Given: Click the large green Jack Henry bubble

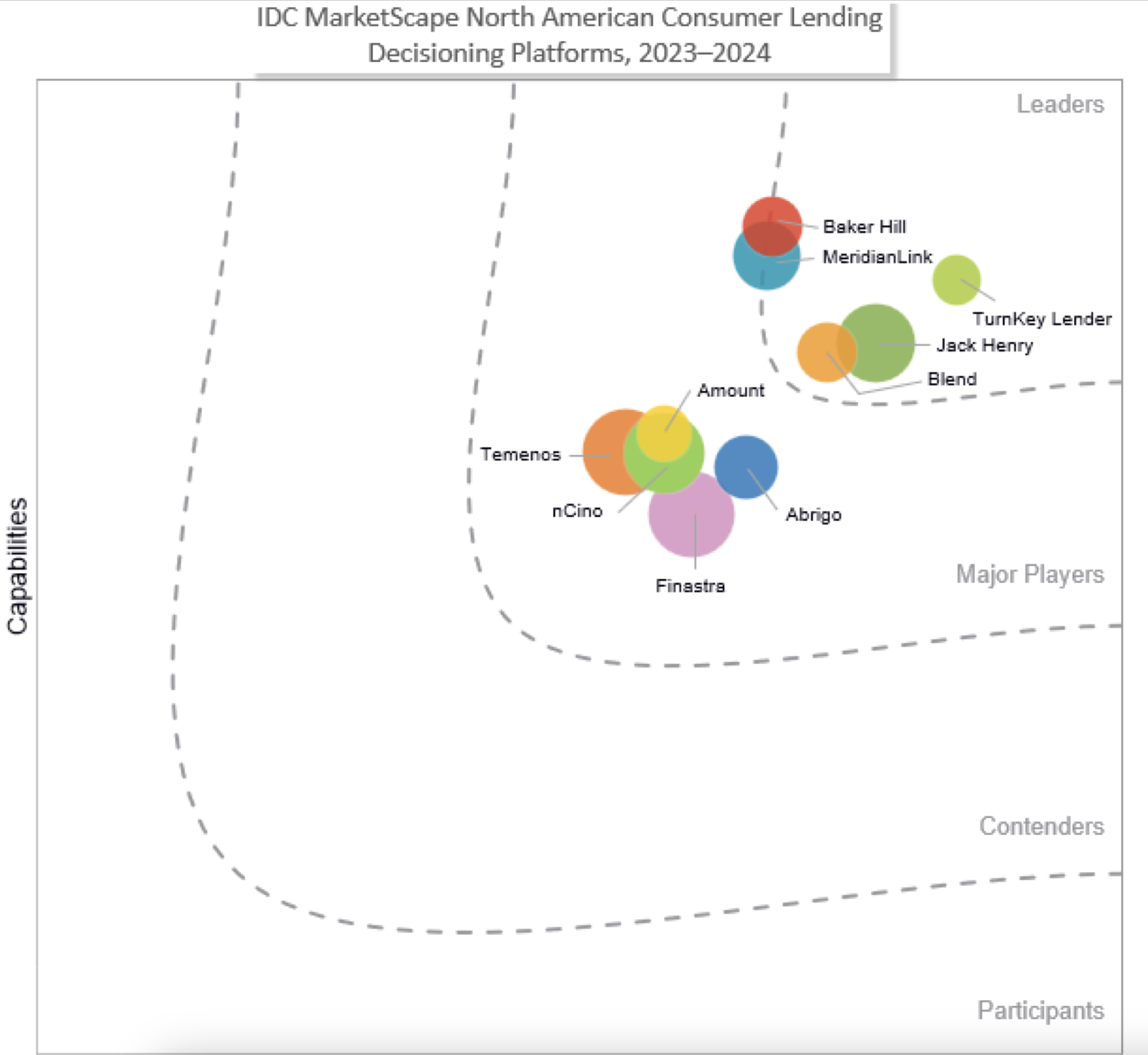Looking at the screenshot, I should [x=875, y=343].
